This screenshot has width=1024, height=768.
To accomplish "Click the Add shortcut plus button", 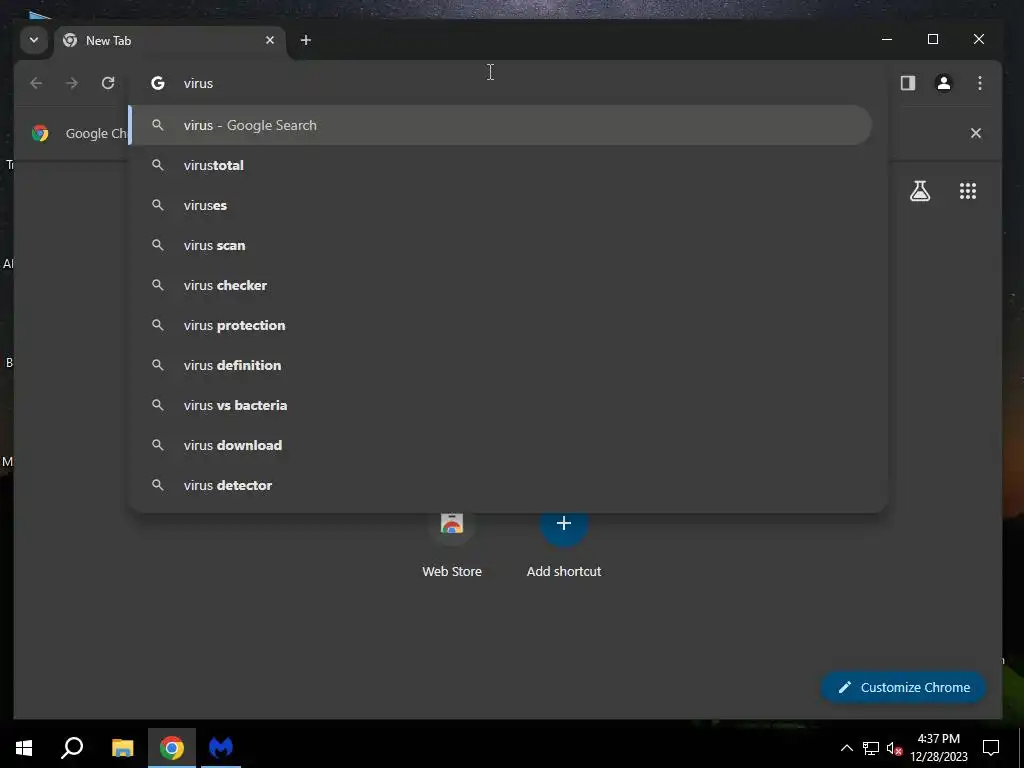I will point(564,524).
